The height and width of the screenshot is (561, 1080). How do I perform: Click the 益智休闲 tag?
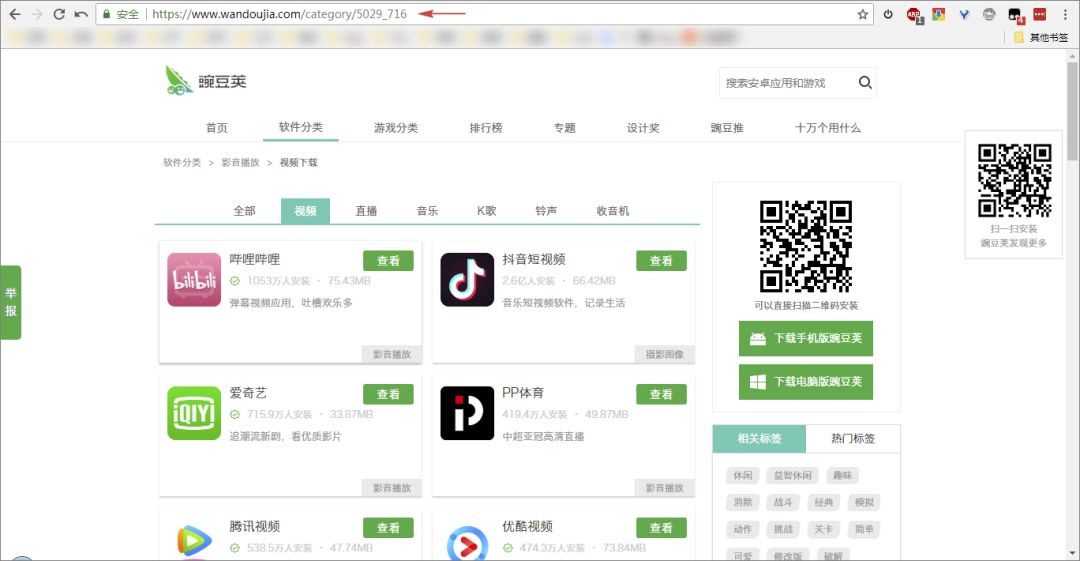click(793, 476)
